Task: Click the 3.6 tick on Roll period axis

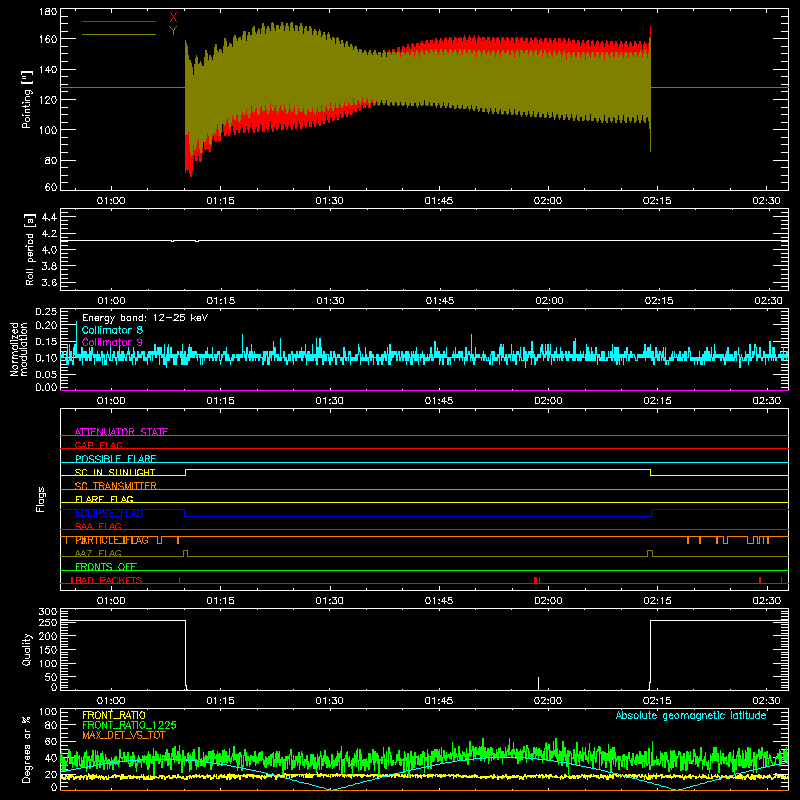Action: pyautogui.click(x=49, y=282)
